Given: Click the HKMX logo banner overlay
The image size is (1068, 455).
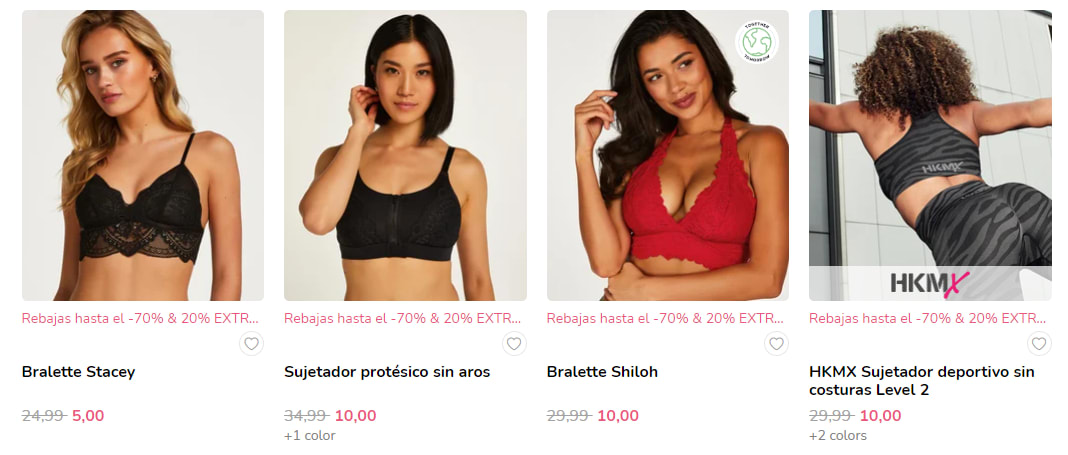Looking at the screenshot, I should (930, 283).
